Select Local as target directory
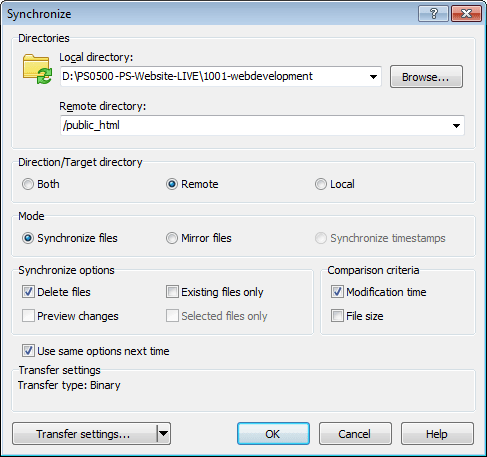Image resolution: width=487 pixels, height=457 pixels. tap(321, 184)
